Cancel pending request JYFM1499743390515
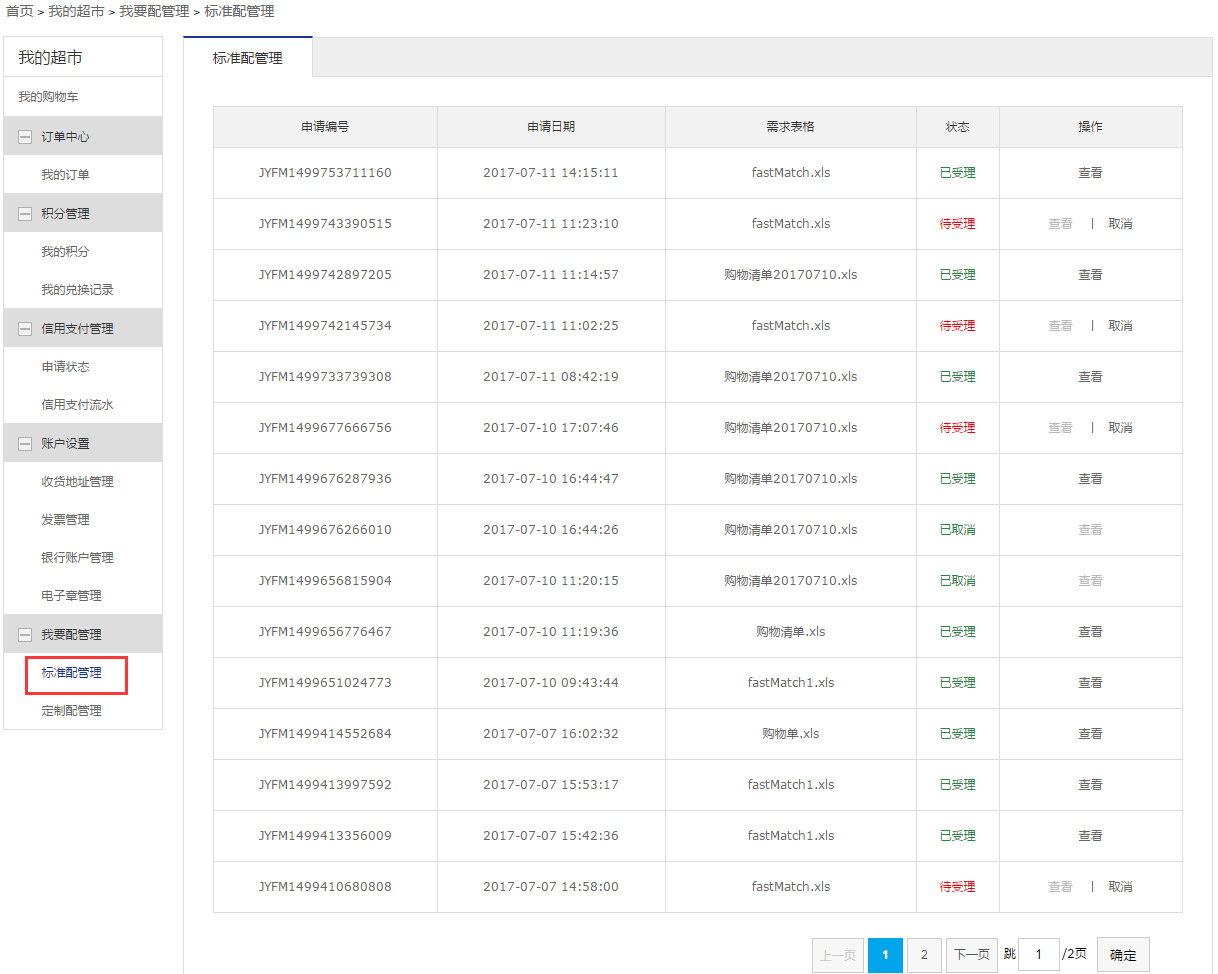This screenshot has height=974, width=1218. click(x=1120, y=224)
